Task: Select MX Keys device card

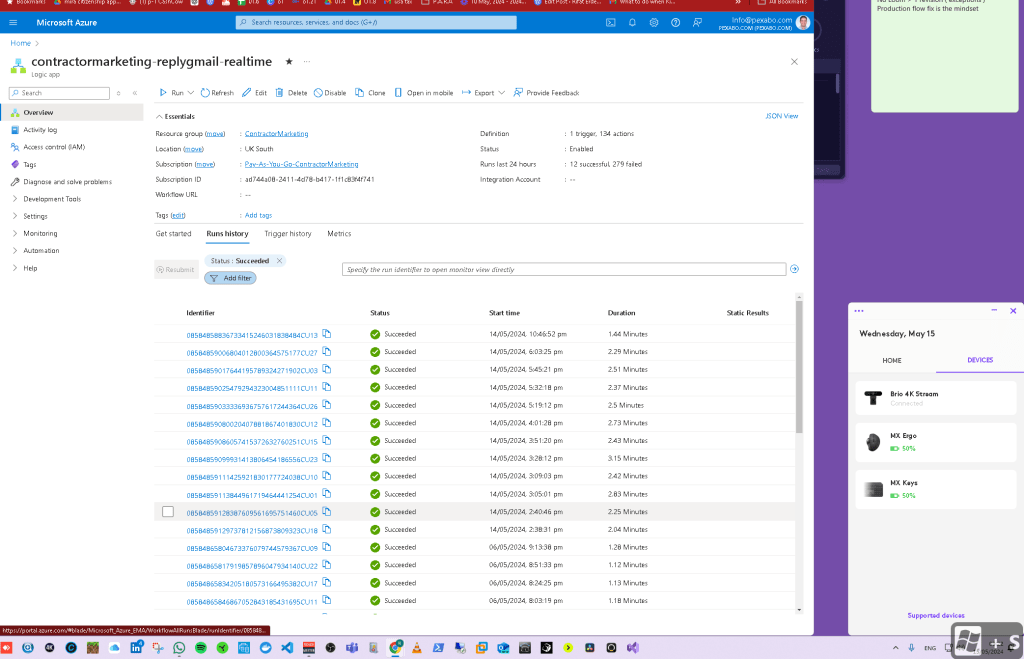Action: tap(936, 489)
